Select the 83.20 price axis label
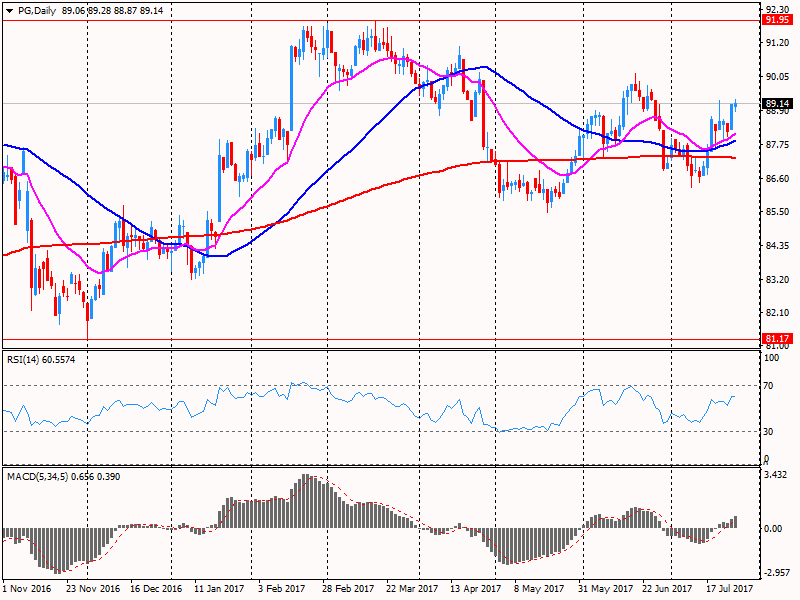Viewport: 800px width, 600px height. click(777, 280)
